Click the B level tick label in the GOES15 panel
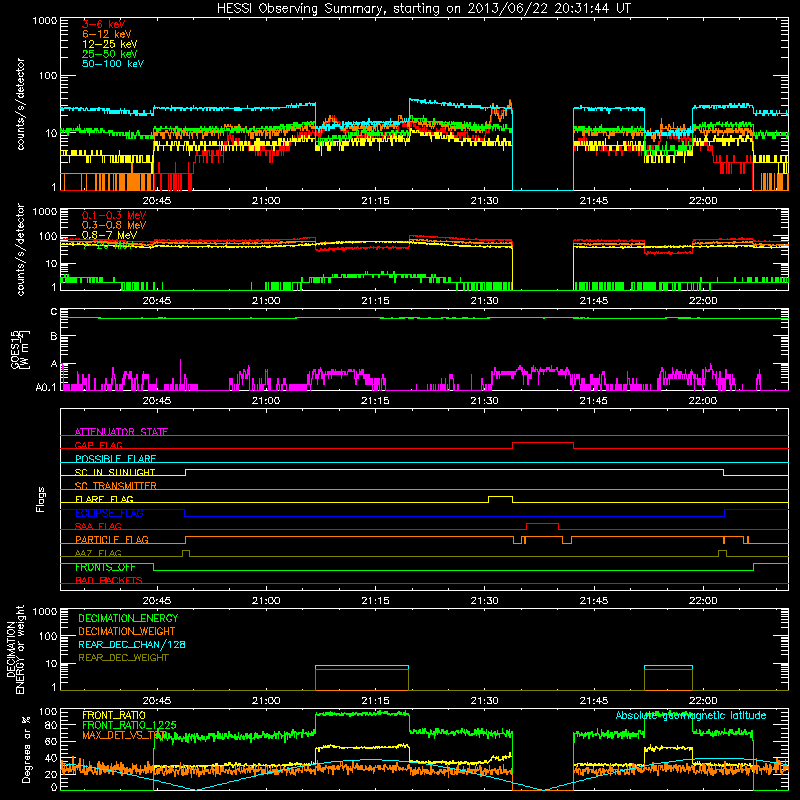Screen dimensions: 800x800 pyautogui.click(x=54, y=336)
